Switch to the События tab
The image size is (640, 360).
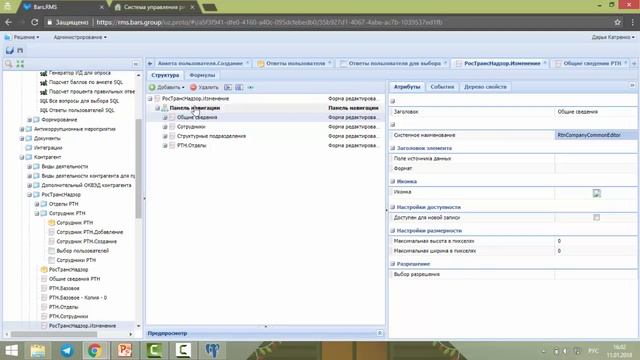[442, 87]
